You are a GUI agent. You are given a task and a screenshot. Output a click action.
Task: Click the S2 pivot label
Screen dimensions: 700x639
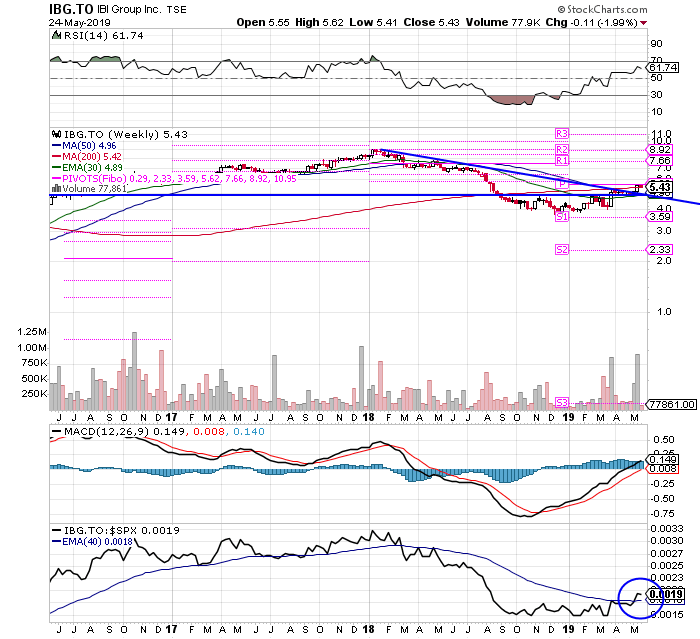pos(562,250)
